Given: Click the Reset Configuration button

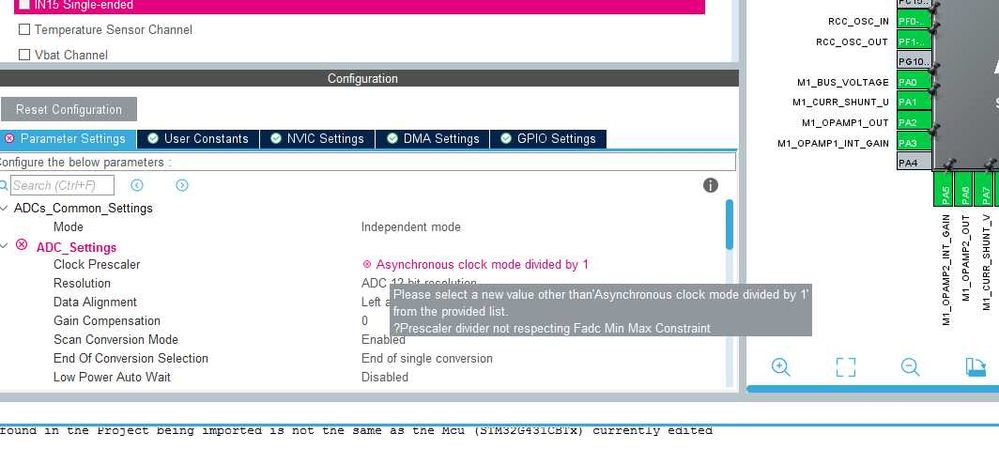Looking at the screenshot, I should pos(69,109).
